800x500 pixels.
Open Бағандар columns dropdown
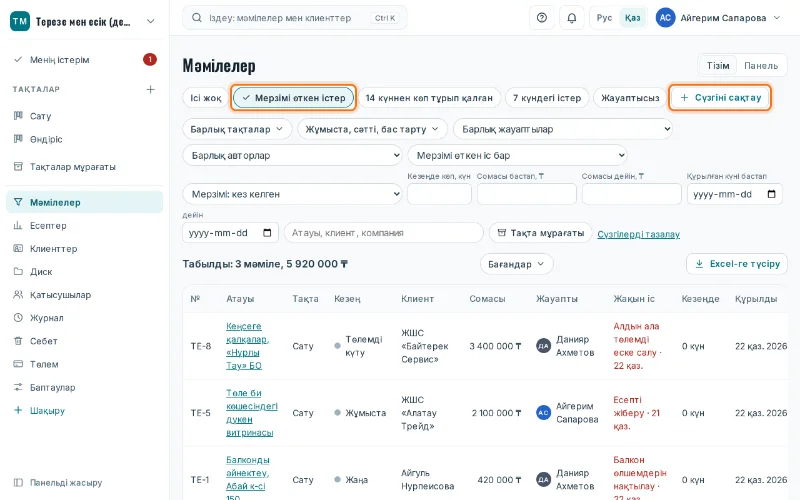click(x=516, y=264)
